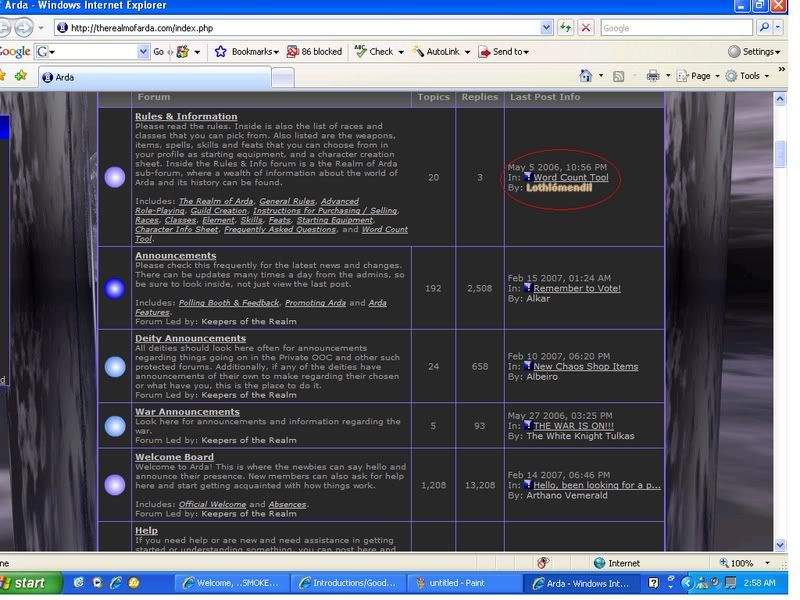Click the Check spelling toolbar button
Screen dimensions: 800x600
(373, 52)
